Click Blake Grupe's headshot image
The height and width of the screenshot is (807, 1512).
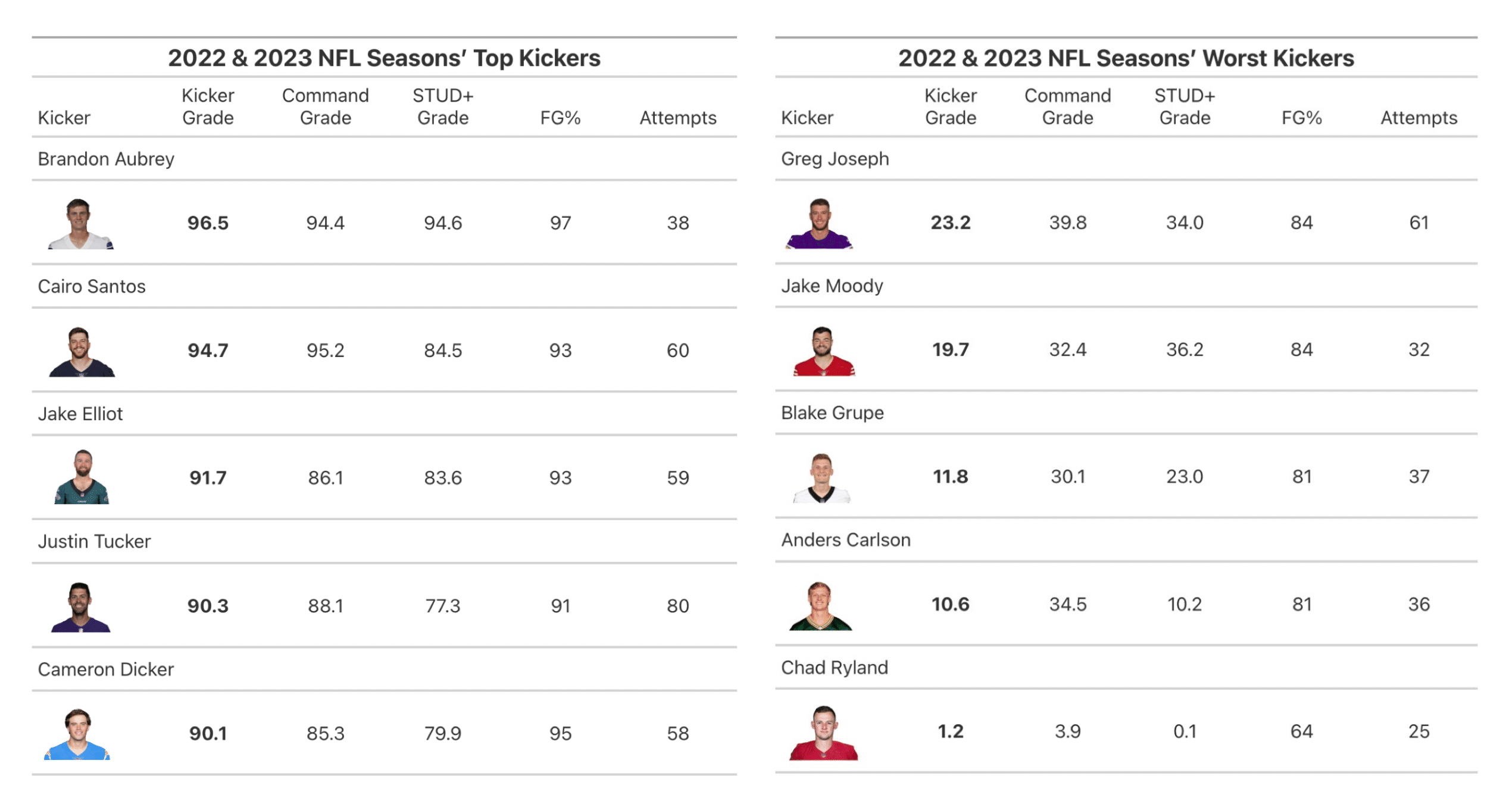coord(822,478)
